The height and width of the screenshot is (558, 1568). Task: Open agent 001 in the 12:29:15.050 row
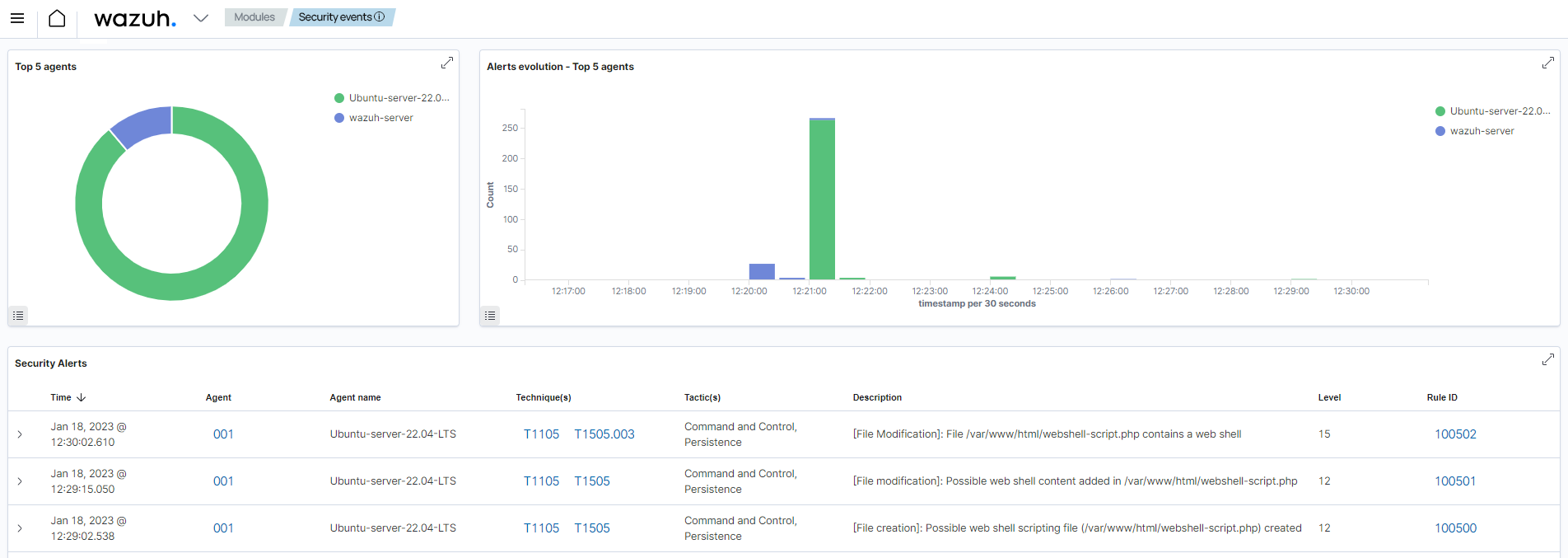click(223, 481)
